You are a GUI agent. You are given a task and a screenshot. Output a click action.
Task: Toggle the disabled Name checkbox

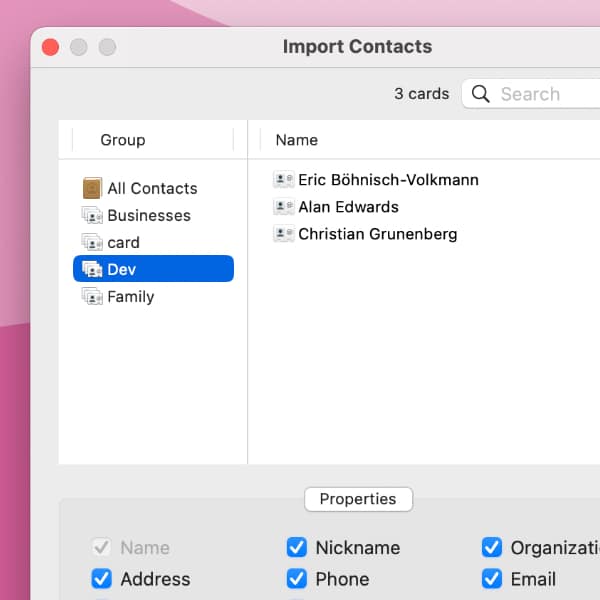tap(102, 547)
